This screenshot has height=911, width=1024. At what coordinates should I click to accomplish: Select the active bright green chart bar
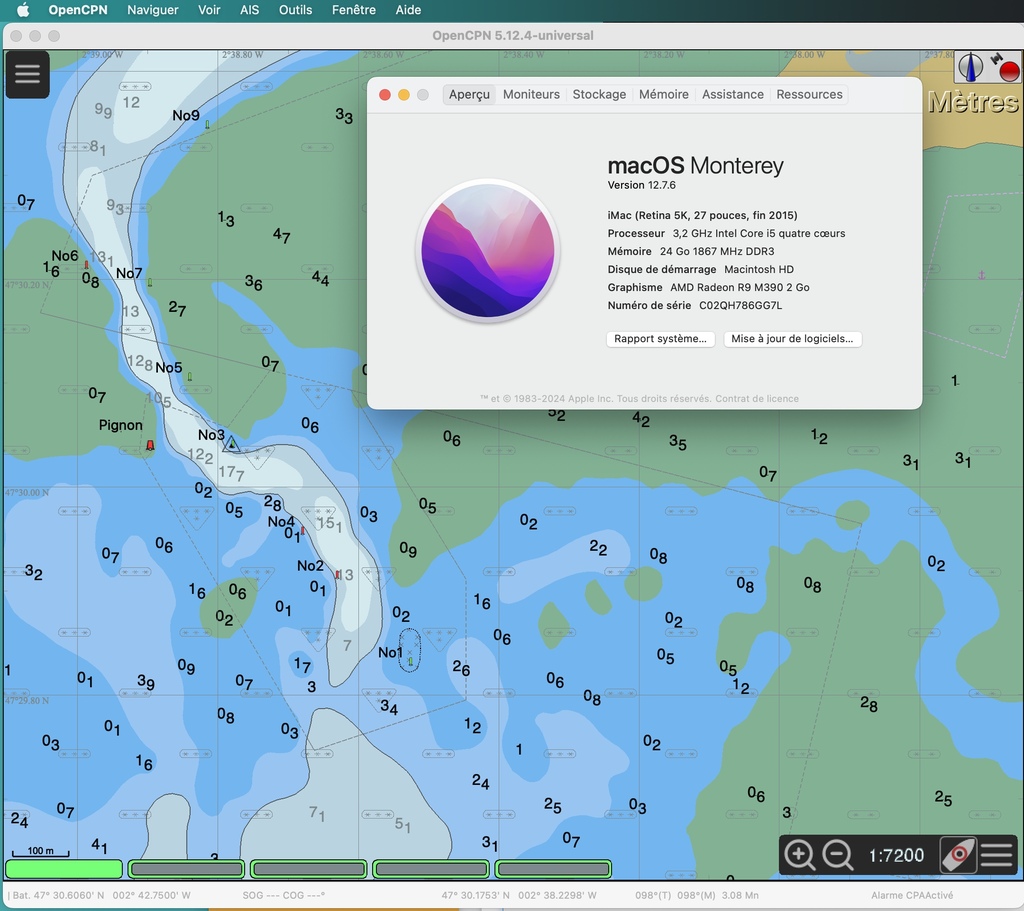click(x=64, y=869)
